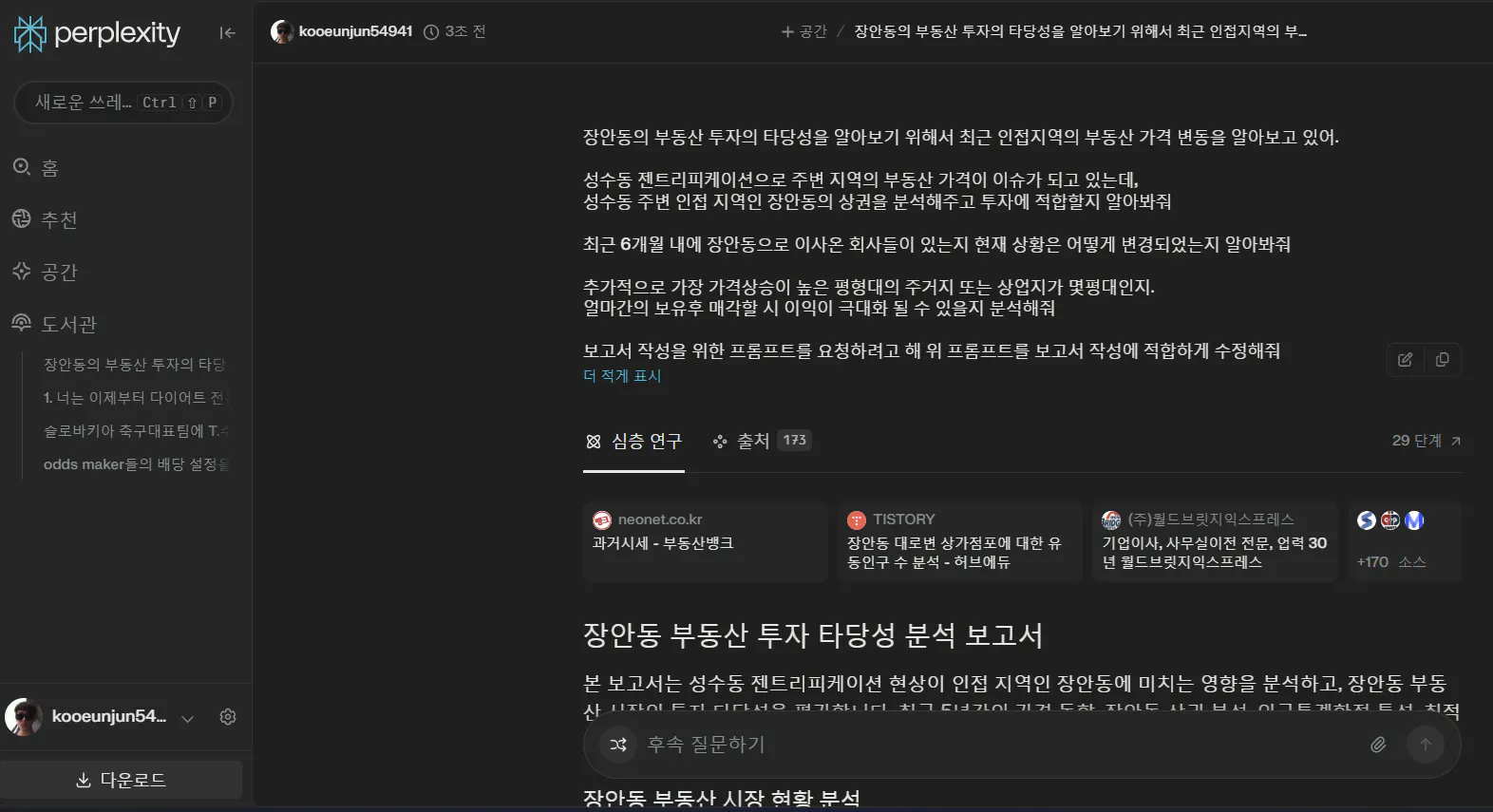Open the TISTORY source card
This screenshot has height=812, width=1493.
[959, 540]
